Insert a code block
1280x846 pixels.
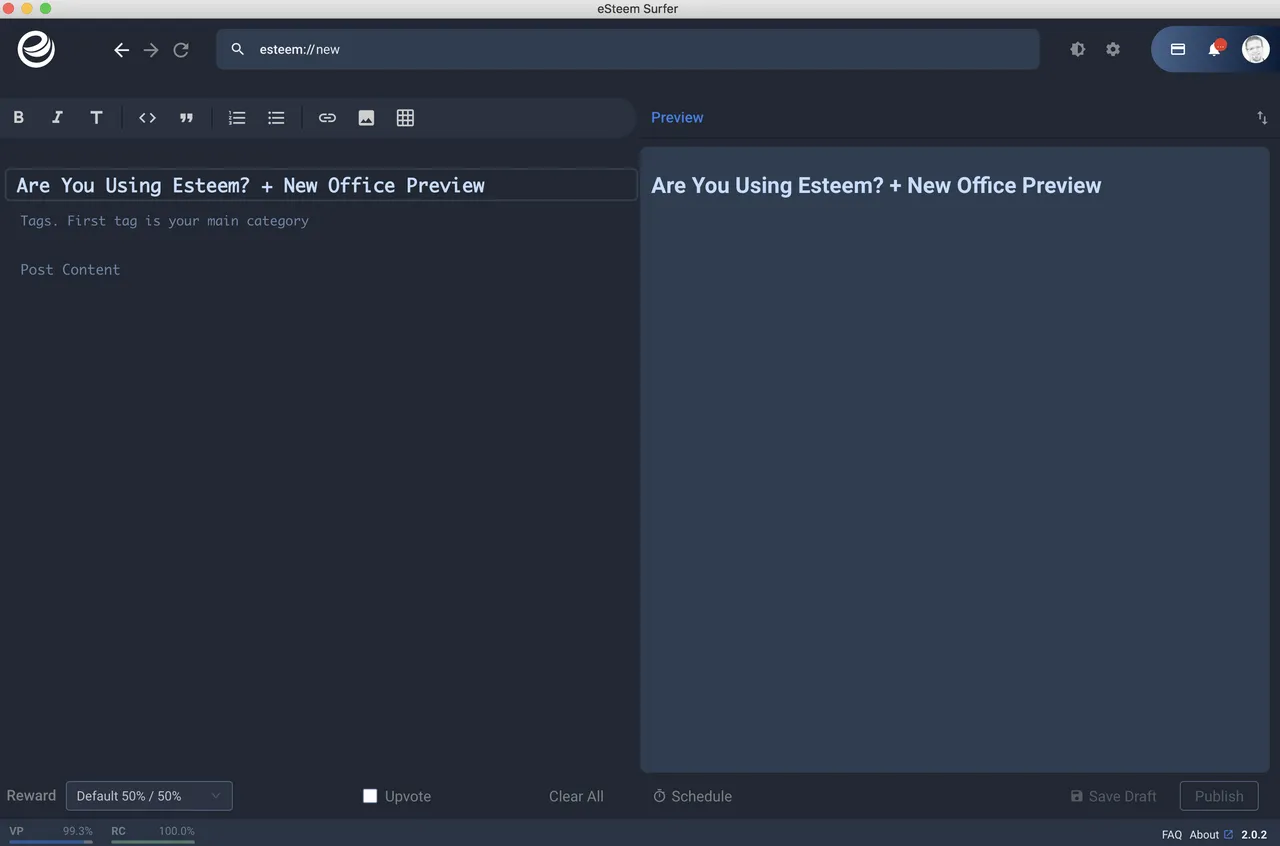tap(147, 118)
